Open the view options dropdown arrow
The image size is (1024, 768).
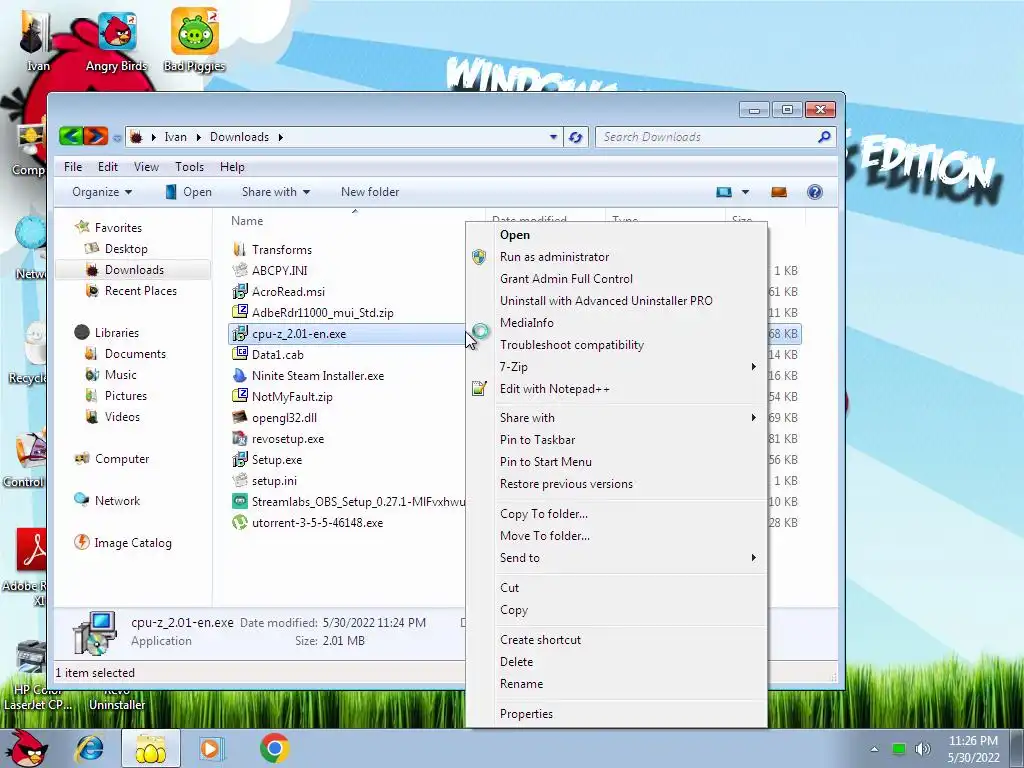745,192
